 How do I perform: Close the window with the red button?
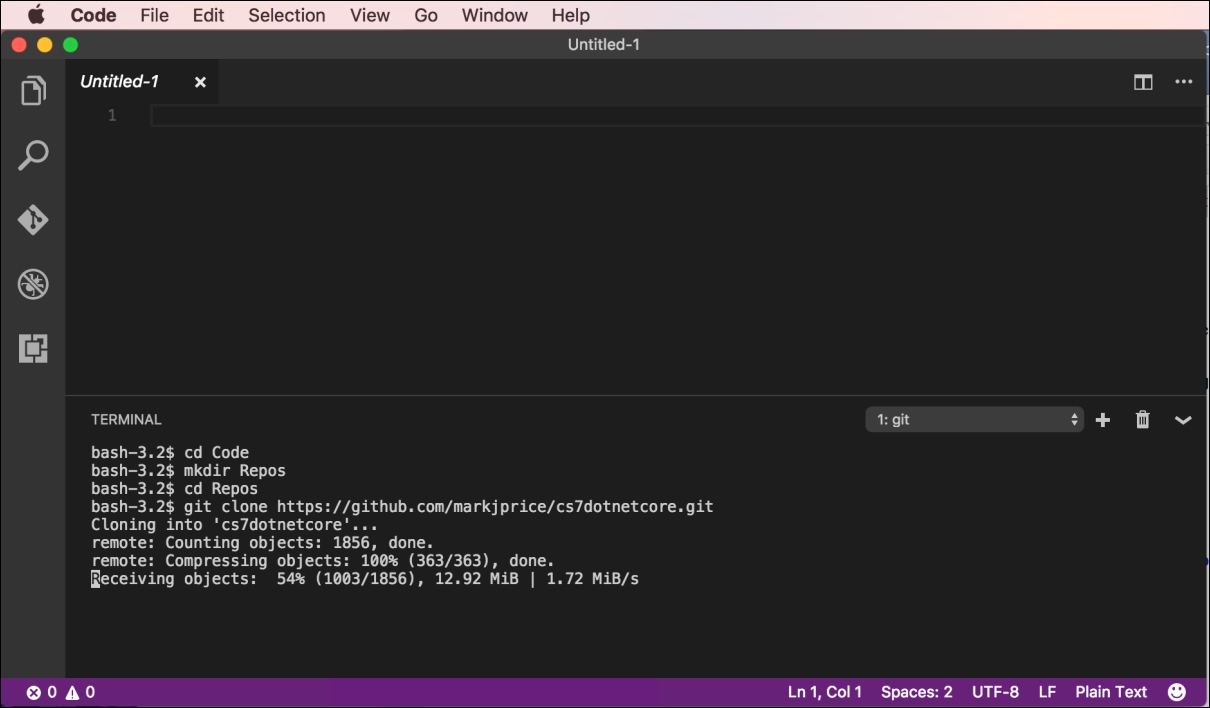(x=19, y=44)
